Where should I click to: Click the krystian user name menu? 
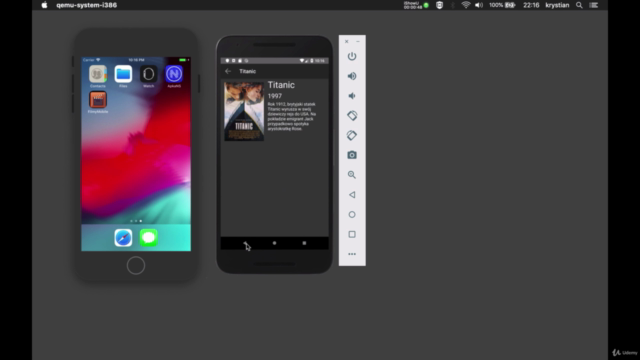pyautogui.click(x=557, y=5)
